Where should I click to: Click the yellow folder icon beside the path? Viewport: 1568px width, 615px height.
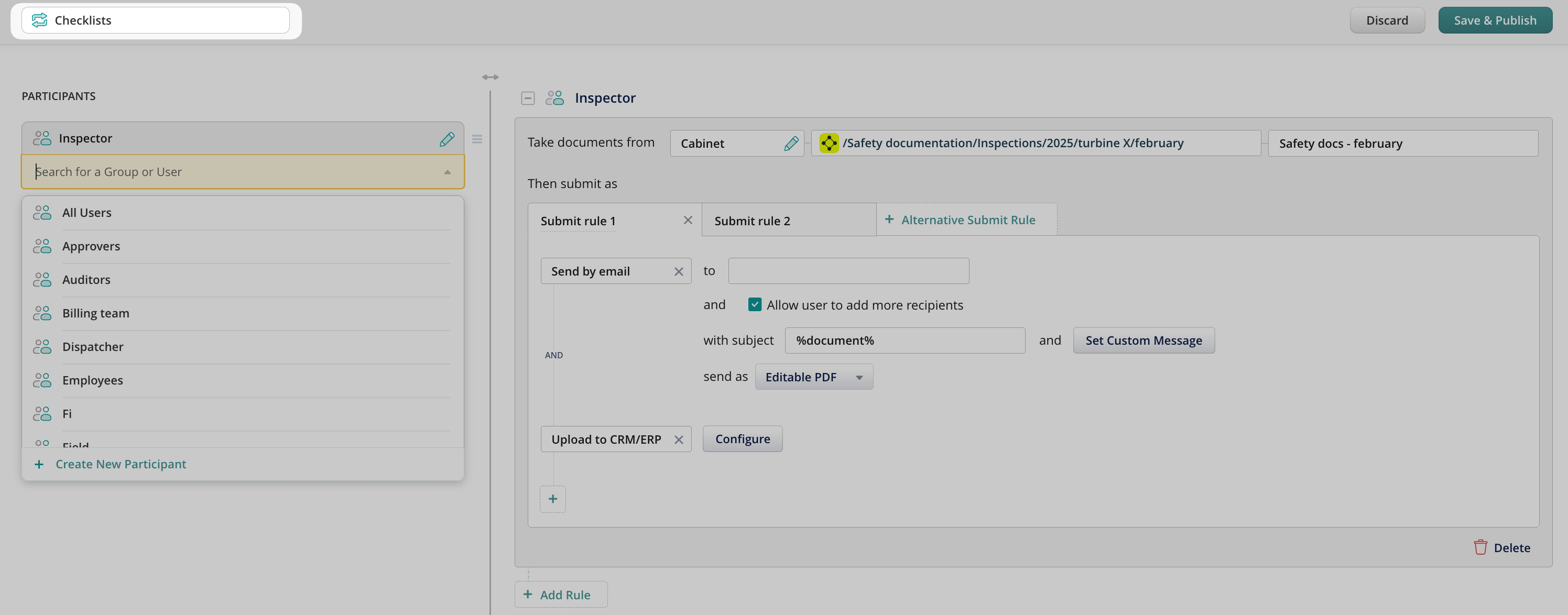point(829,143)
